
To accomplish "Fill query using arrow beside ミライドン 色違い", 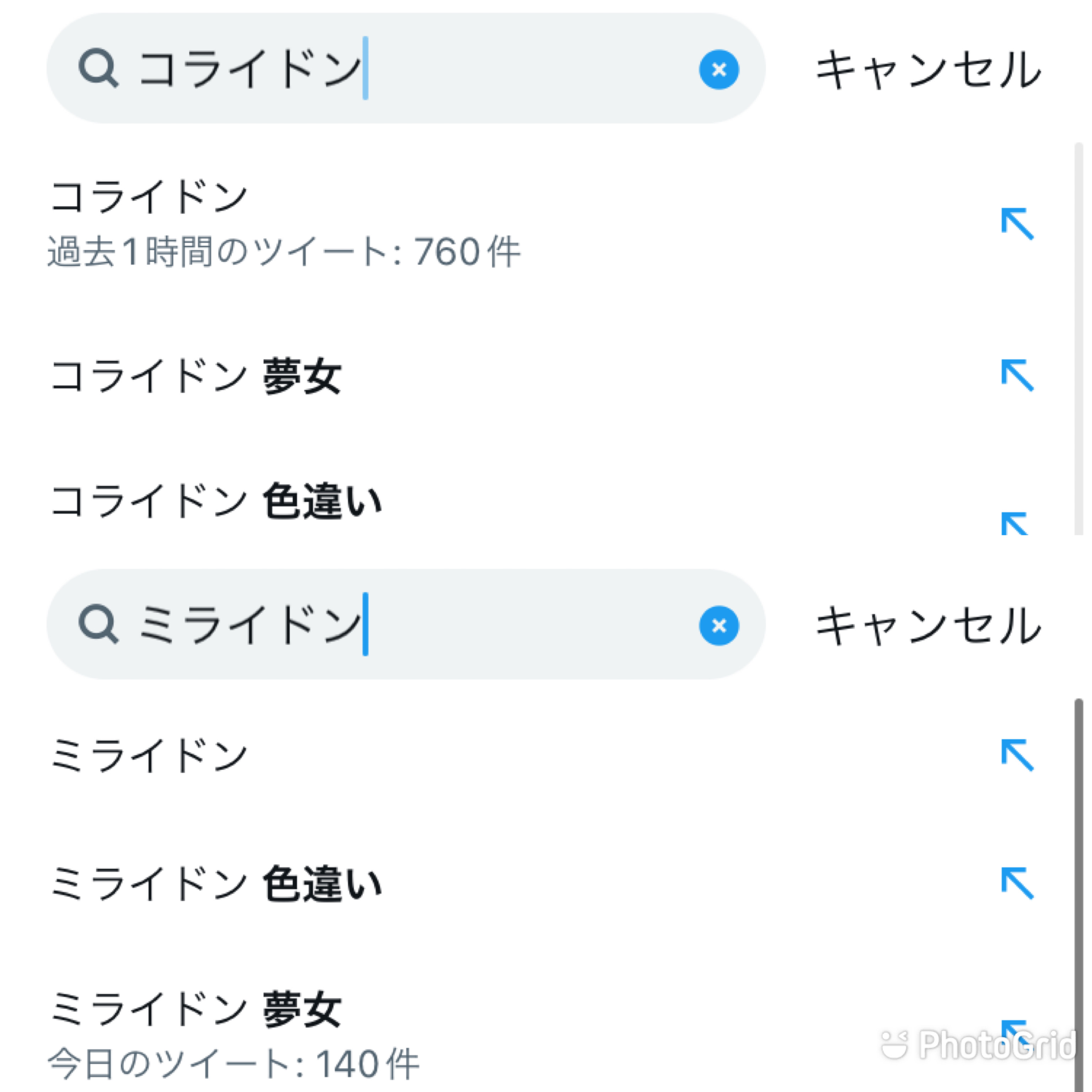I will [1017, 883].
